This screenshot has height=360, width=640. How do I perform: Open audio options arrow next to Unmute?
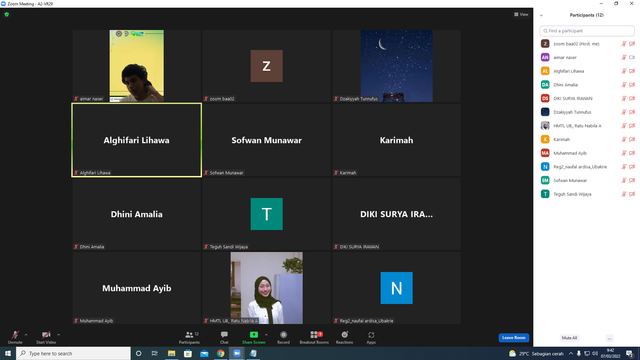tap(26, 335)
